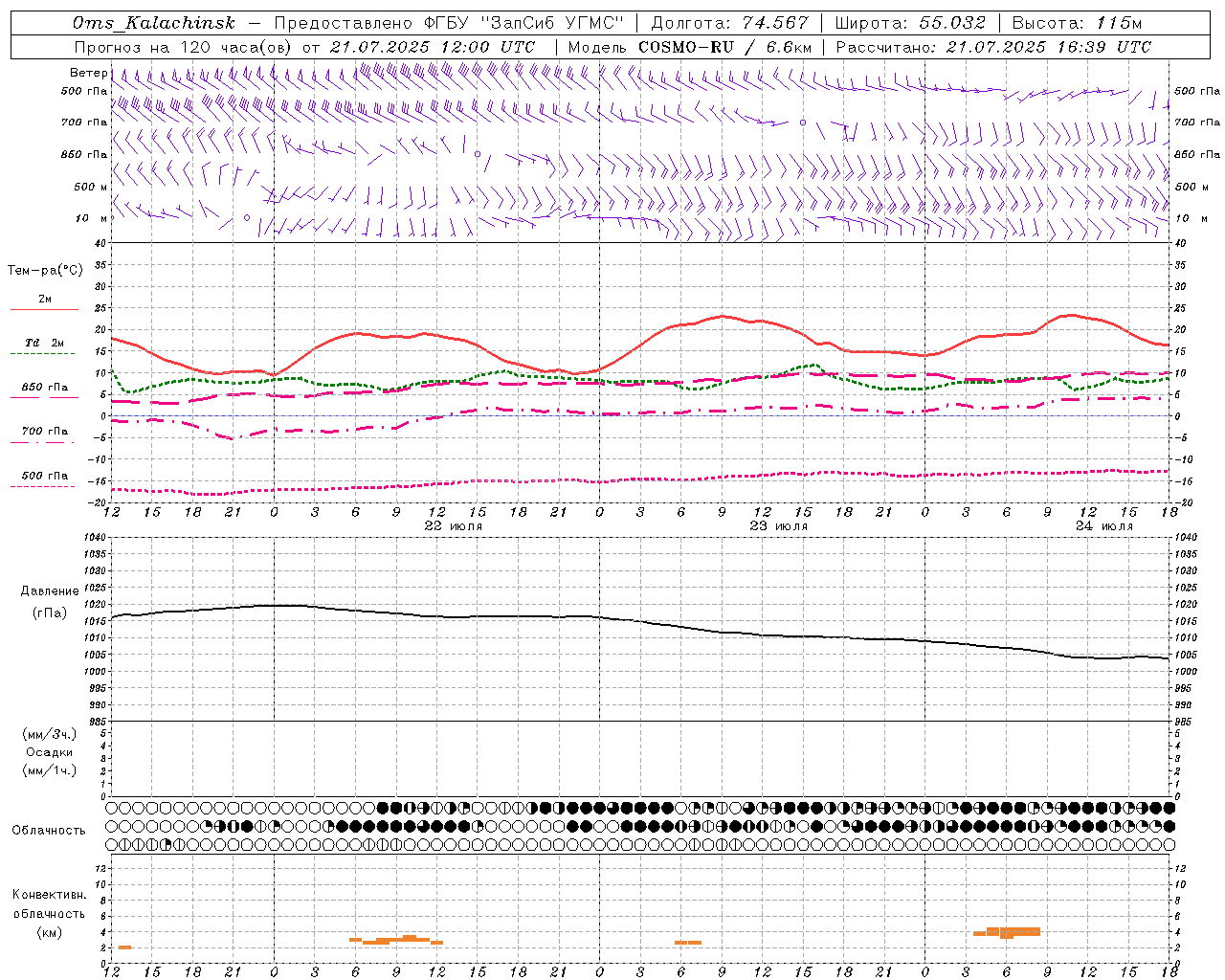This screenshot has width=1225, height=980.
Task: Click left 500 гПа wind row label
Action: point(84,91)
